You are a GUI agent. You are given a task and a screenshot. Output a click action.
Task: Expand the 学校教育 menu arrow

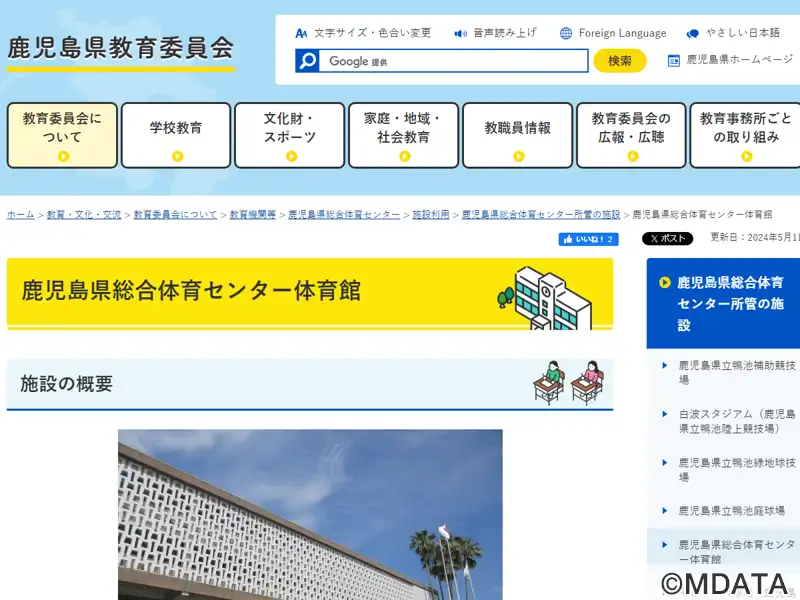coord(177,156)
